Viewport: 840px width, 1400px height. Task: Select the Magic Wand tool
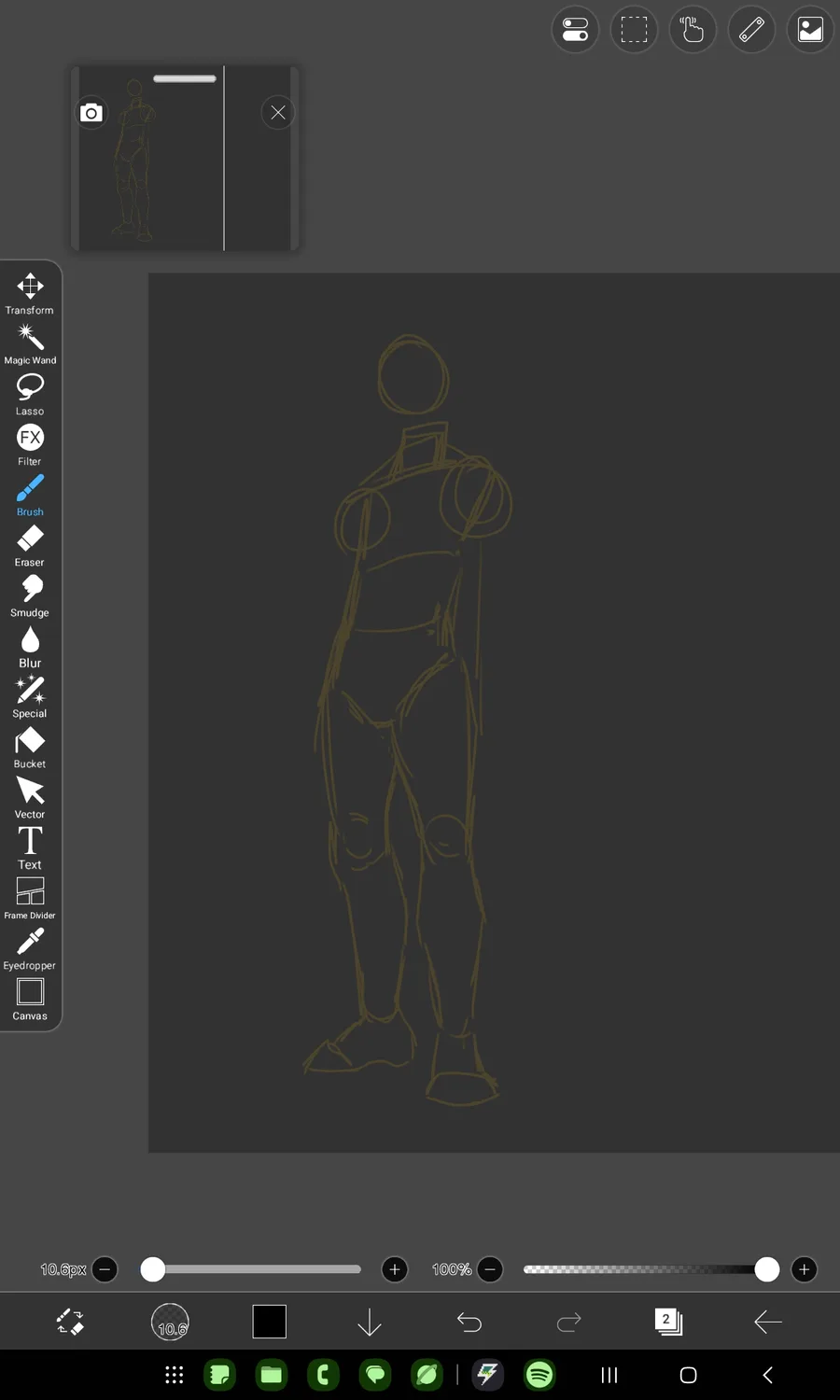pyautogui.click(x=30, y=343)
